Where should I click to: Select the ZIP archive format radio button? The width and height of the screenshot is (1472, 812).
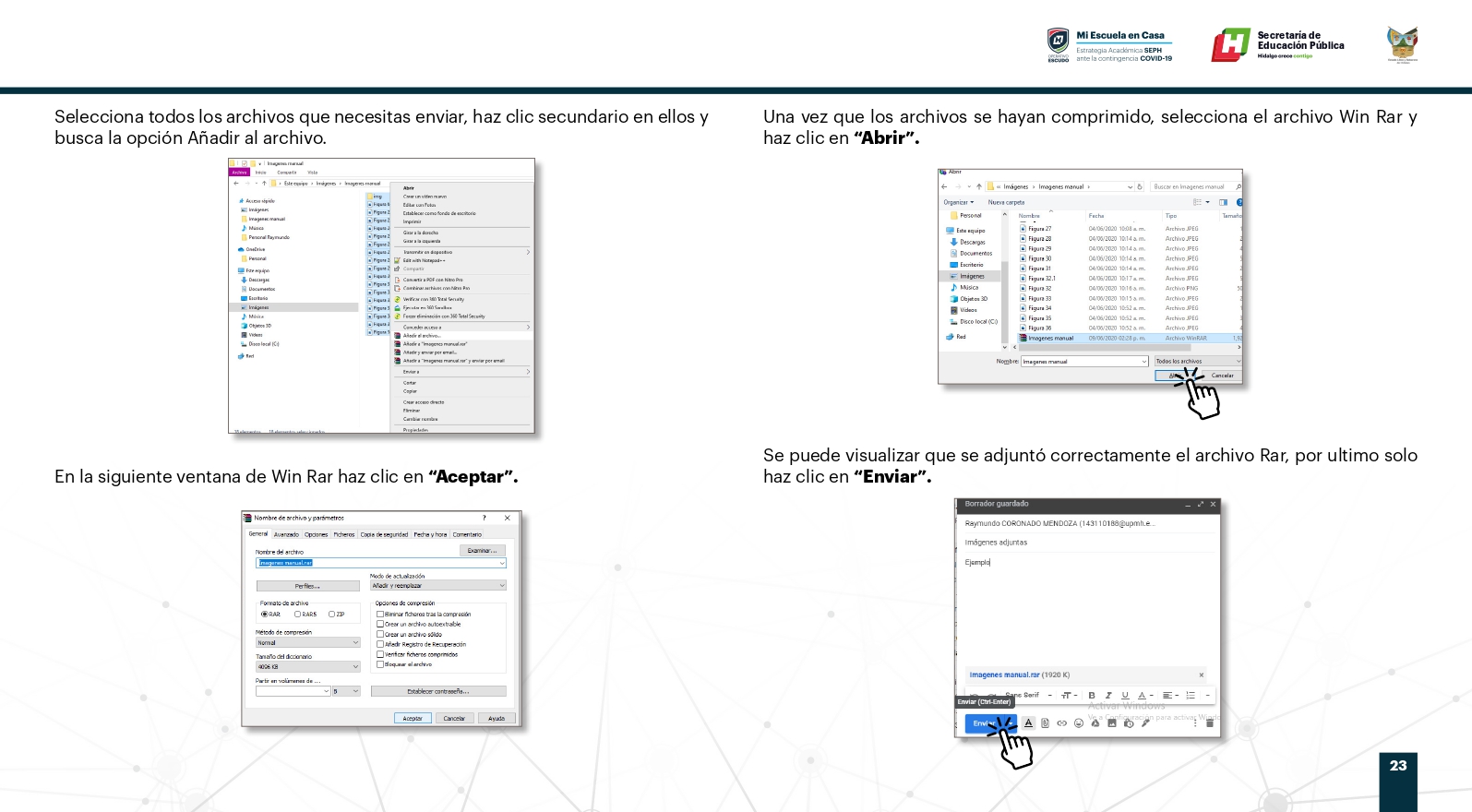pos(332,615)
